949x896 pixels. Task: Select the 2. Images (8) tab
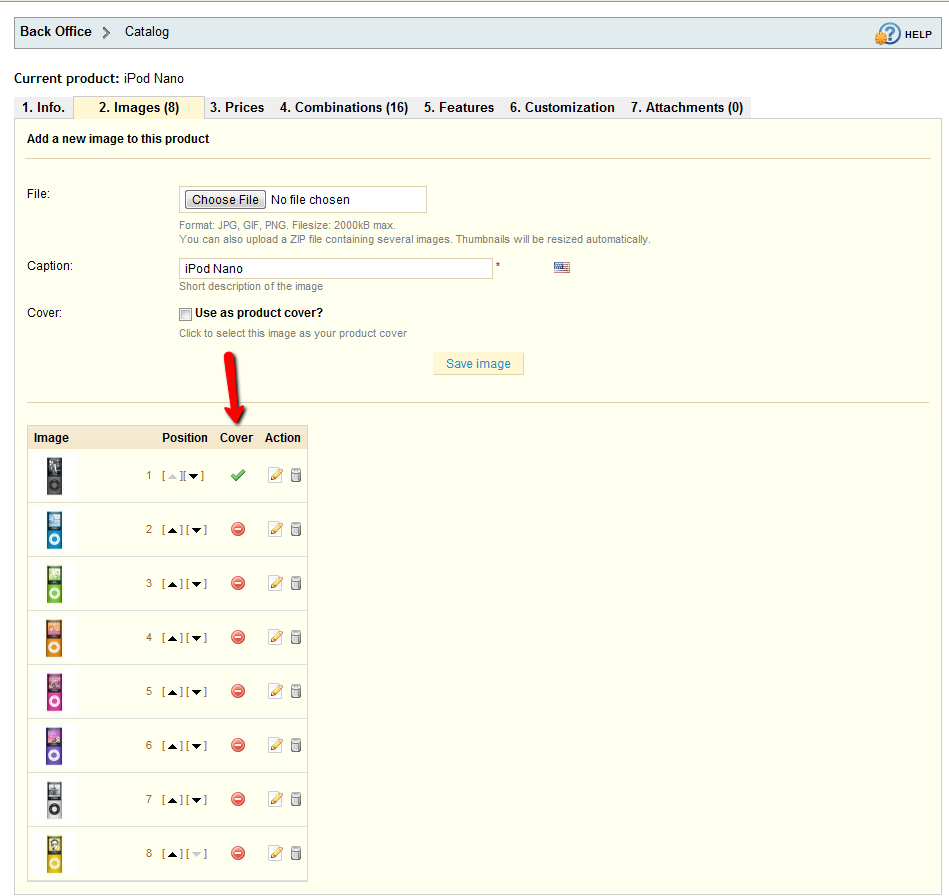(x=139, y=108)
